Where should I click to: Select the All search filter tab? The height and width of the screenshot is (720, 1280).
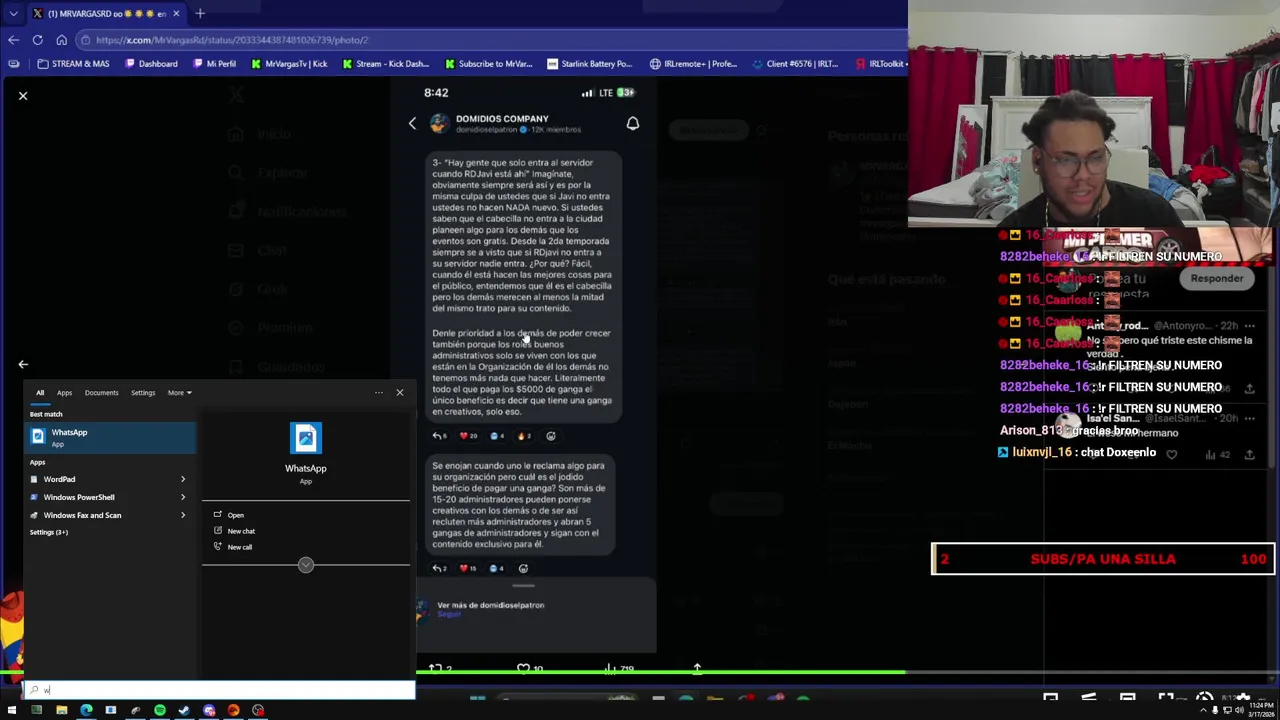tap(40, 393)
